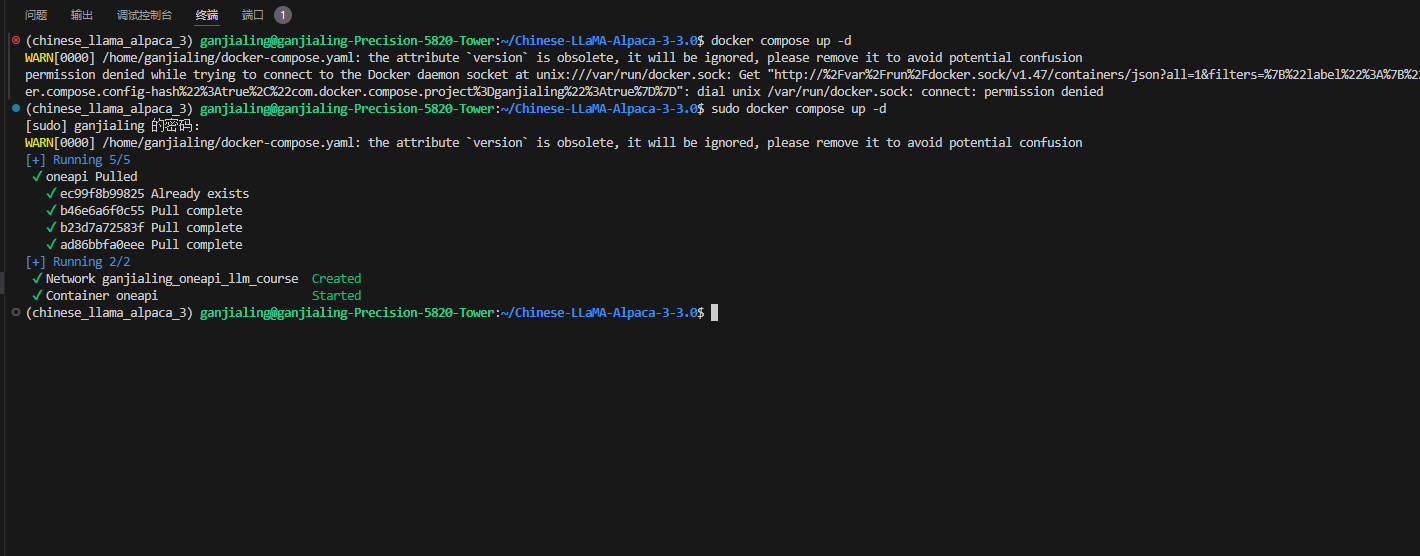
Task: Click 'ad86bbfa0eee Pull complete' text
Action: tap(151, 245)
